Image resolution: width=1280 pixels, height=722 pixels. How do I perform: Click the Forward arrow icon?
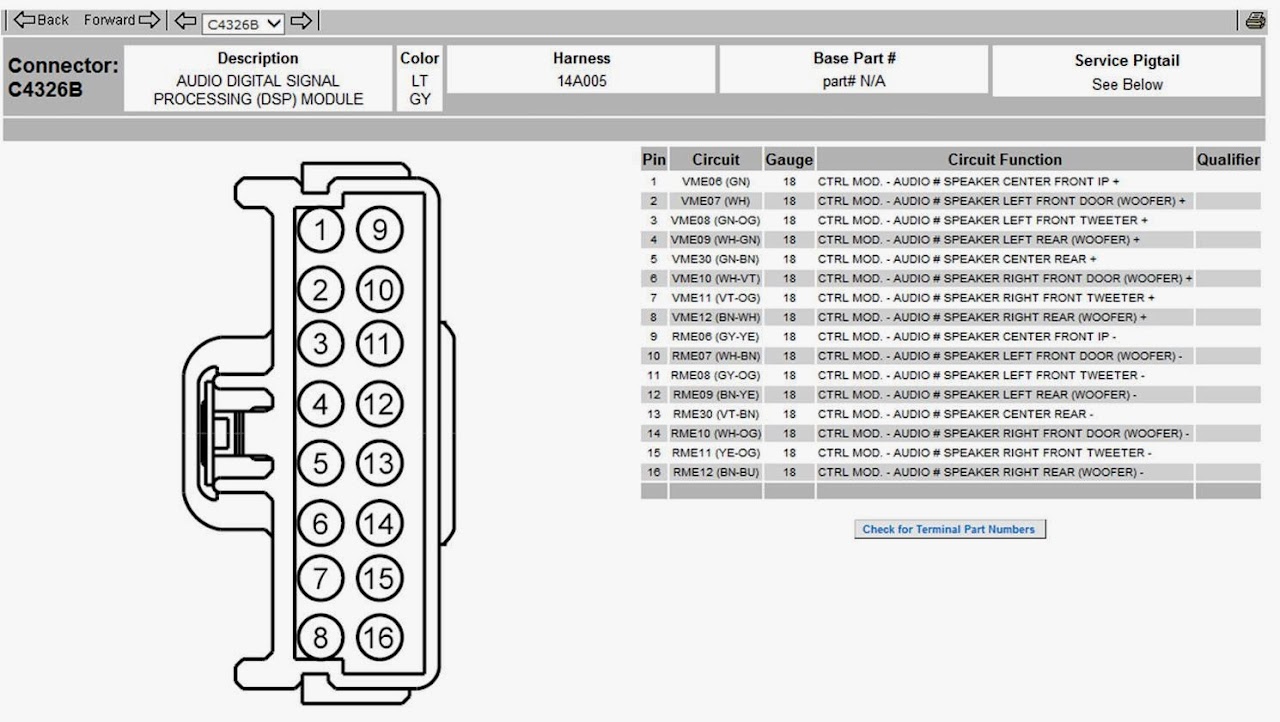pyautogui.click(x=148, y=20)
